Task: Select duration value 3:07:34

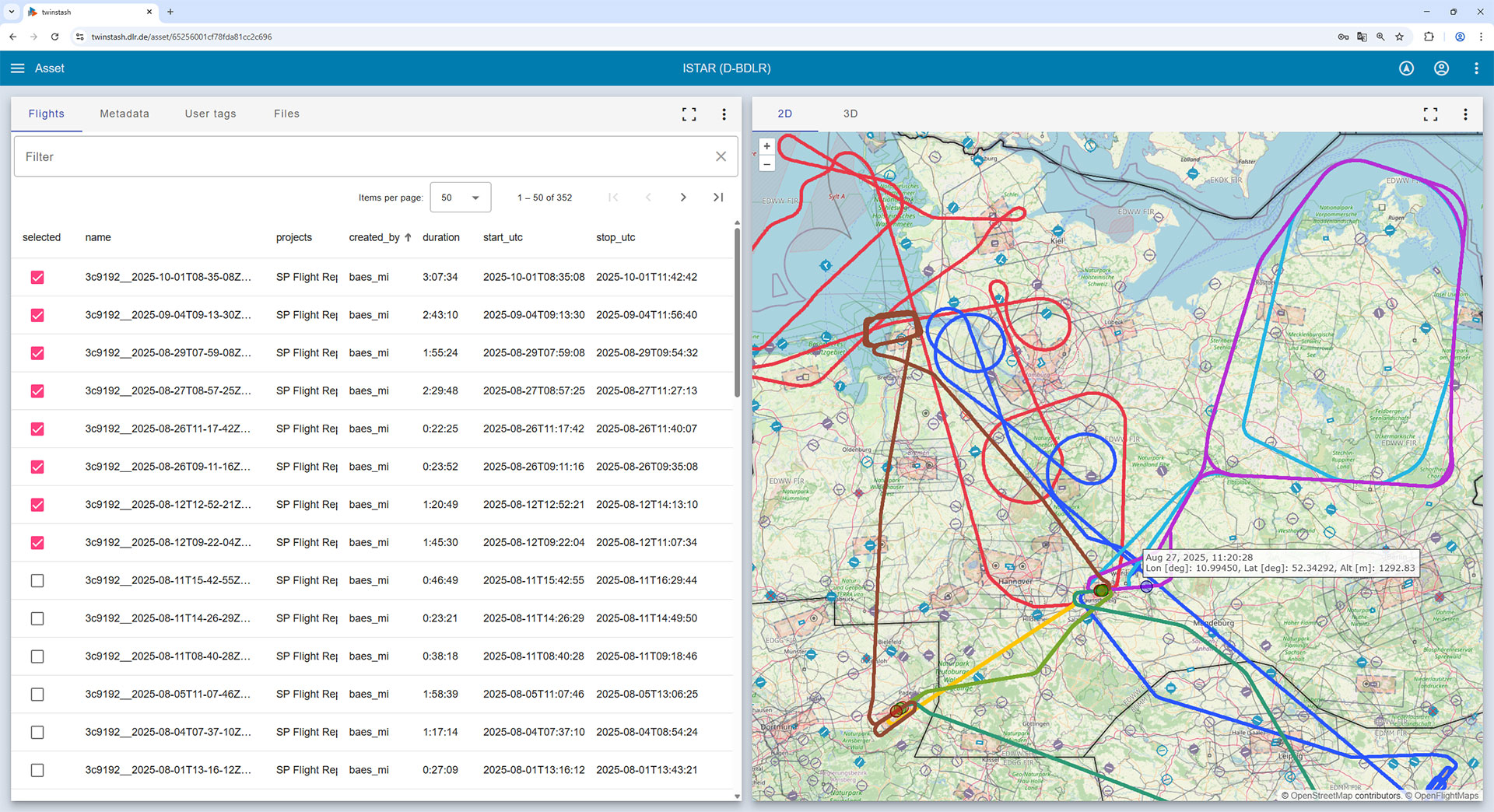Action: (440, 277)
